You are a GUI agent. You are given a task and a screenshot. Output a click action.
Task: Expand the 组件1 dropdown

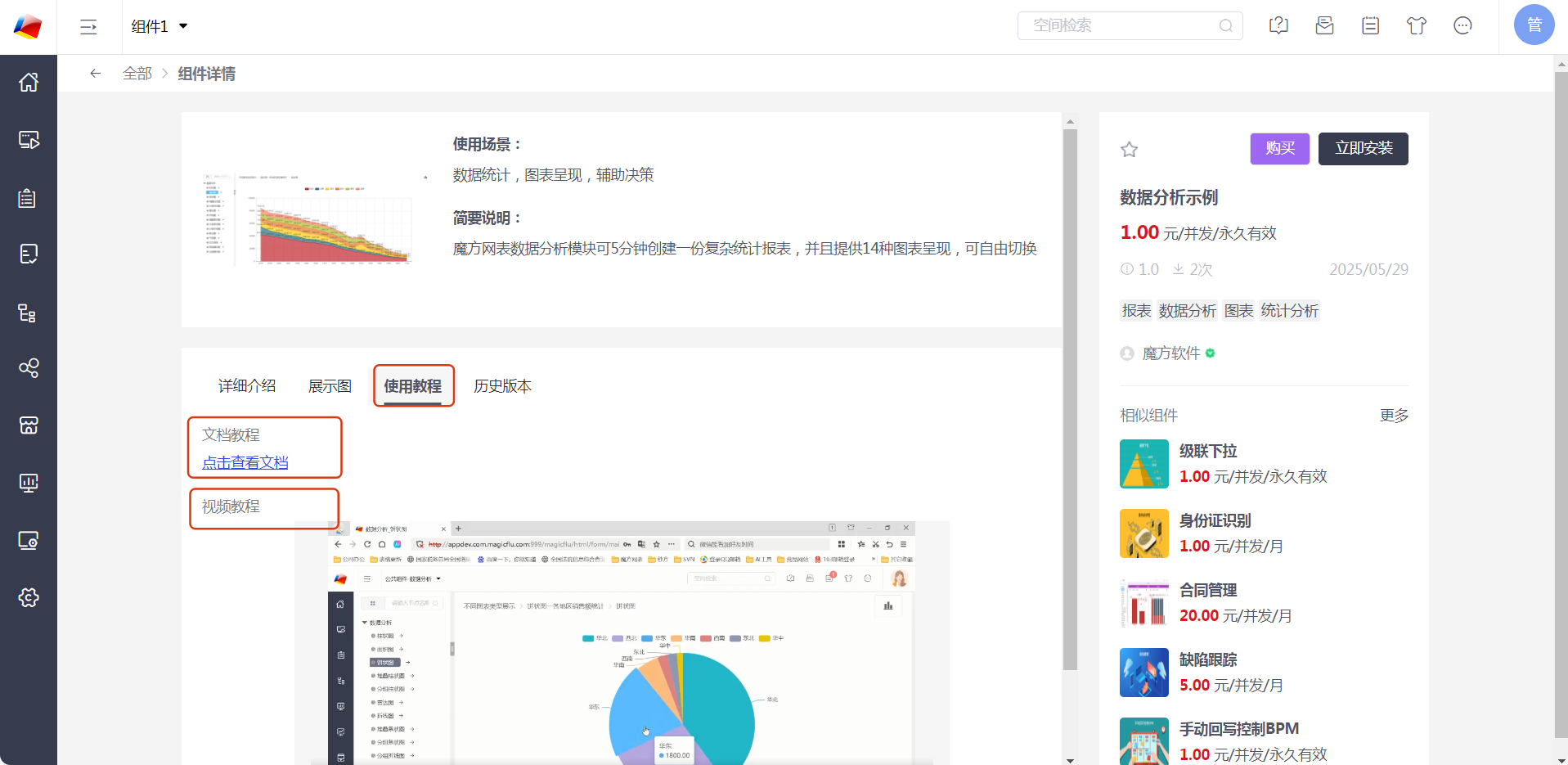coord(159,26)
